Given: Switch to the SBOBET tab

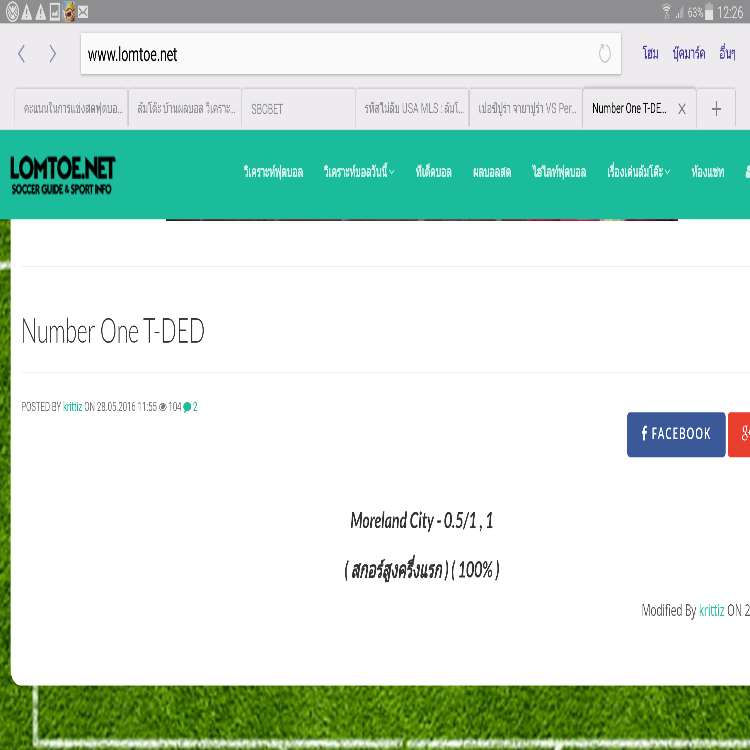Looking at the screenshot, I should click(298, 109).
